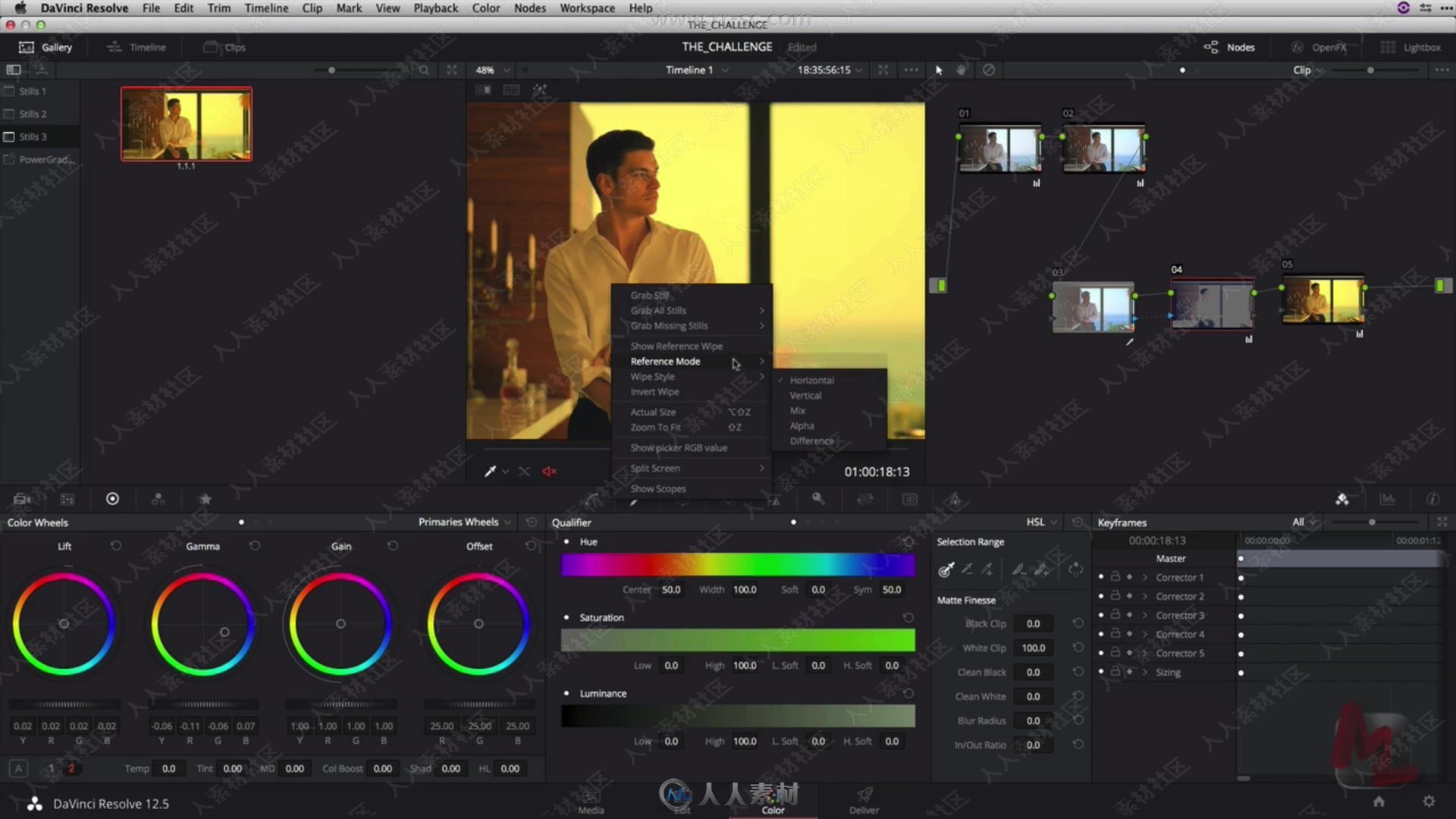The width and height of the screenshot is (1456, 819).
Task: Open the Color Match palette icon
Action: pos(67,499)
